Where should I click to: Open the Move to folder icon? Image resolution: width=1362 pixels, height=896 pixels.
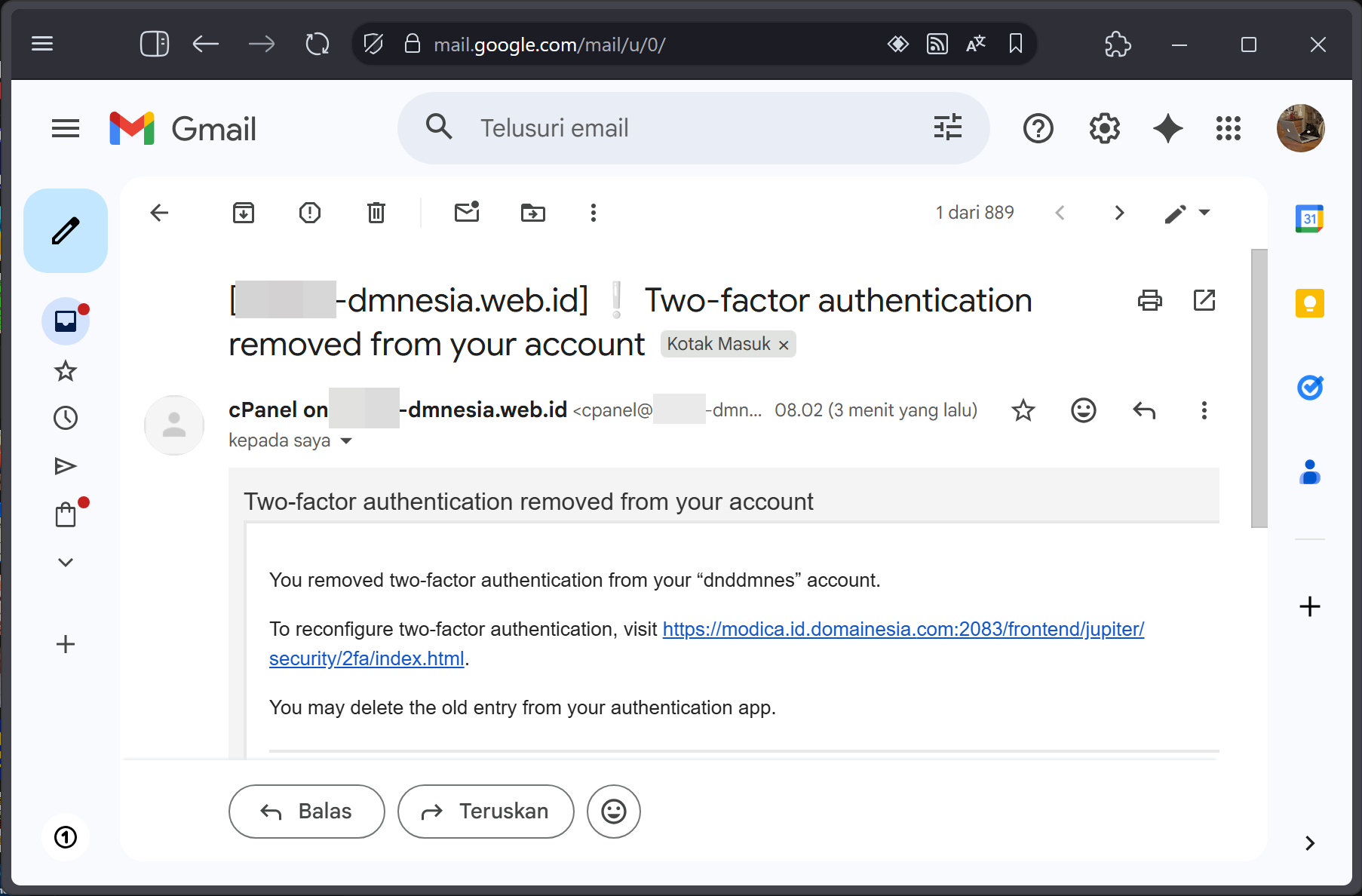point(533,213)
